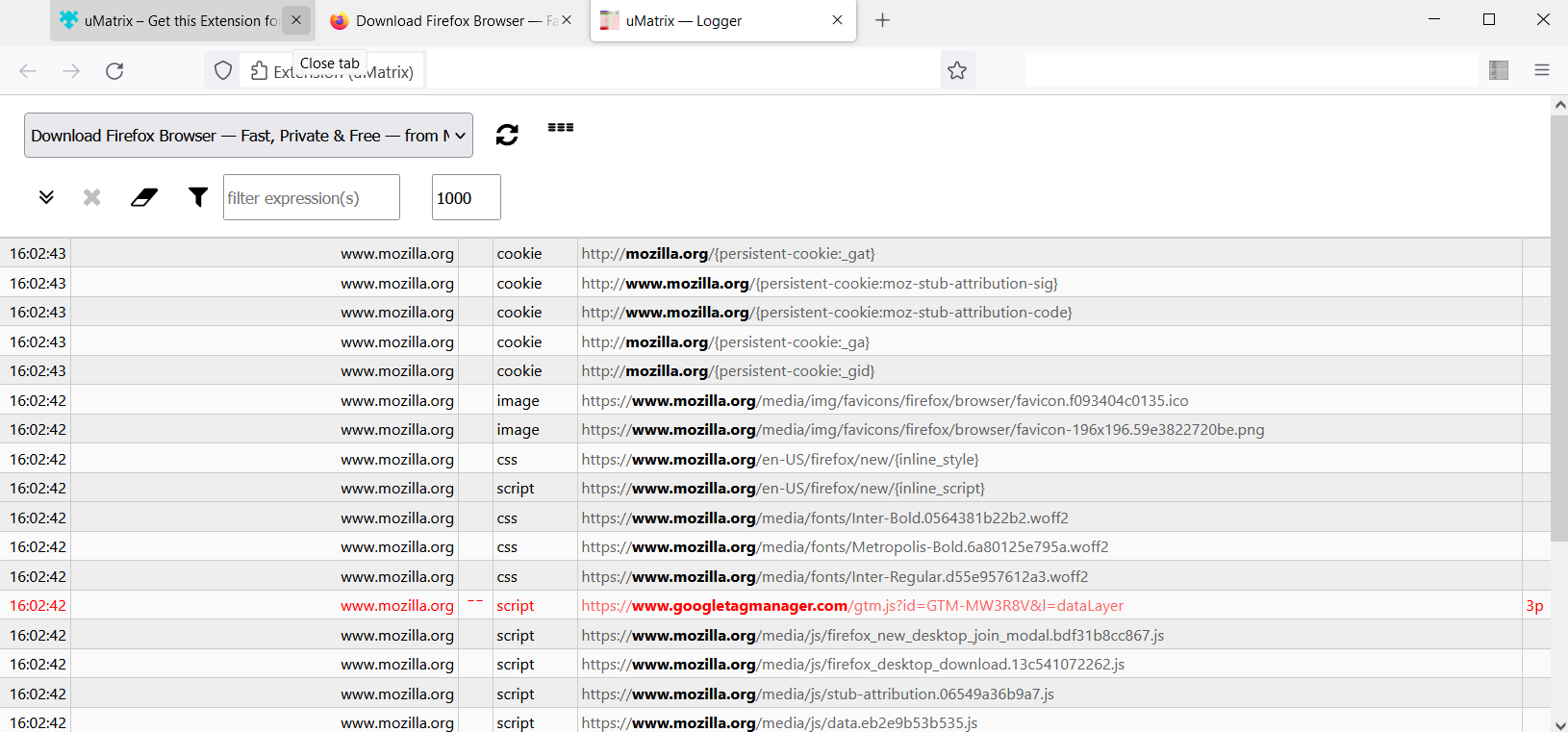Go forward to next page
The height and width of the screenshot is (732, 1568).
point(71,70)
